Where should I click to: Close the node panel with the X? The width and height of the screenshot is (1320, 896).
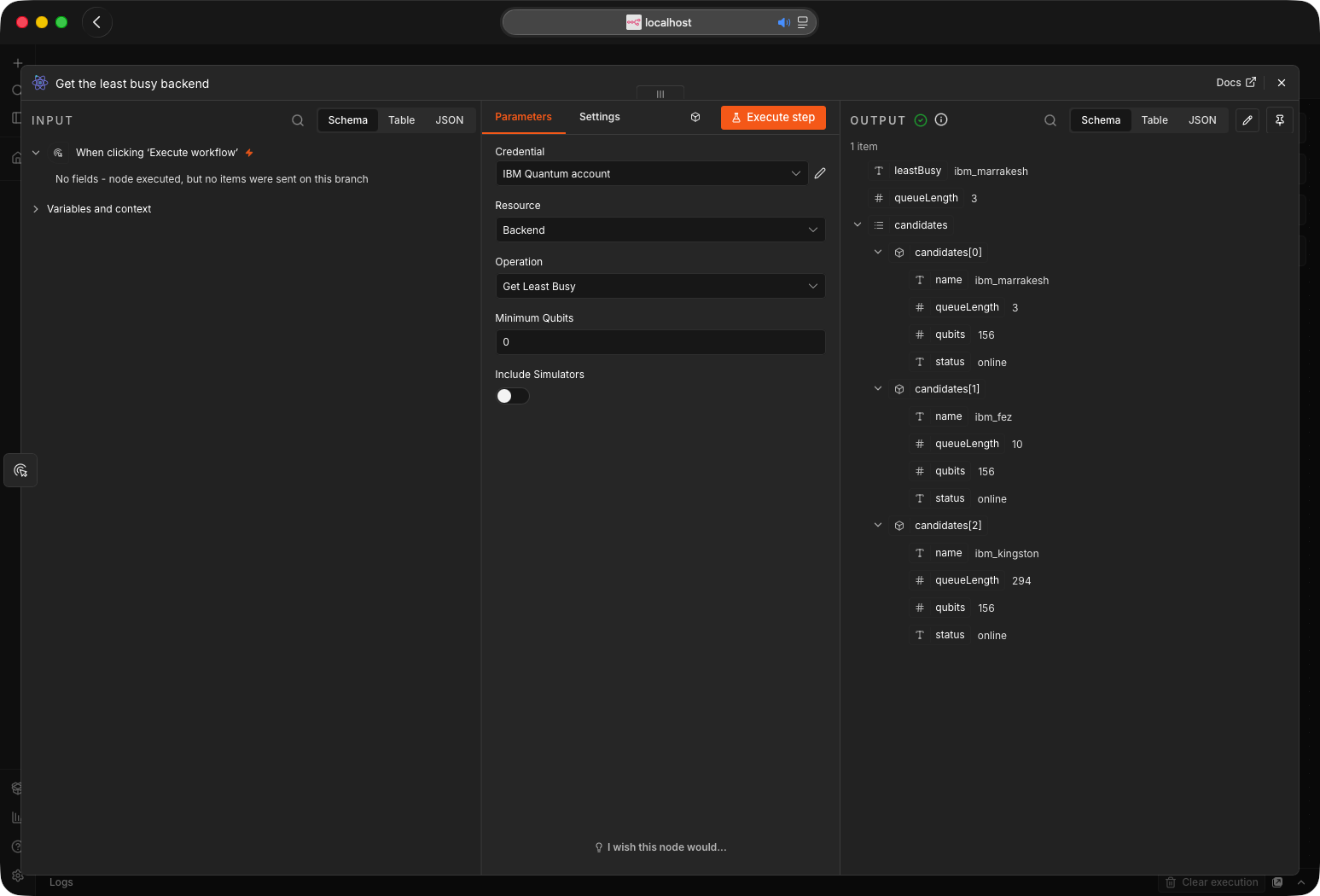[1282, 83]
